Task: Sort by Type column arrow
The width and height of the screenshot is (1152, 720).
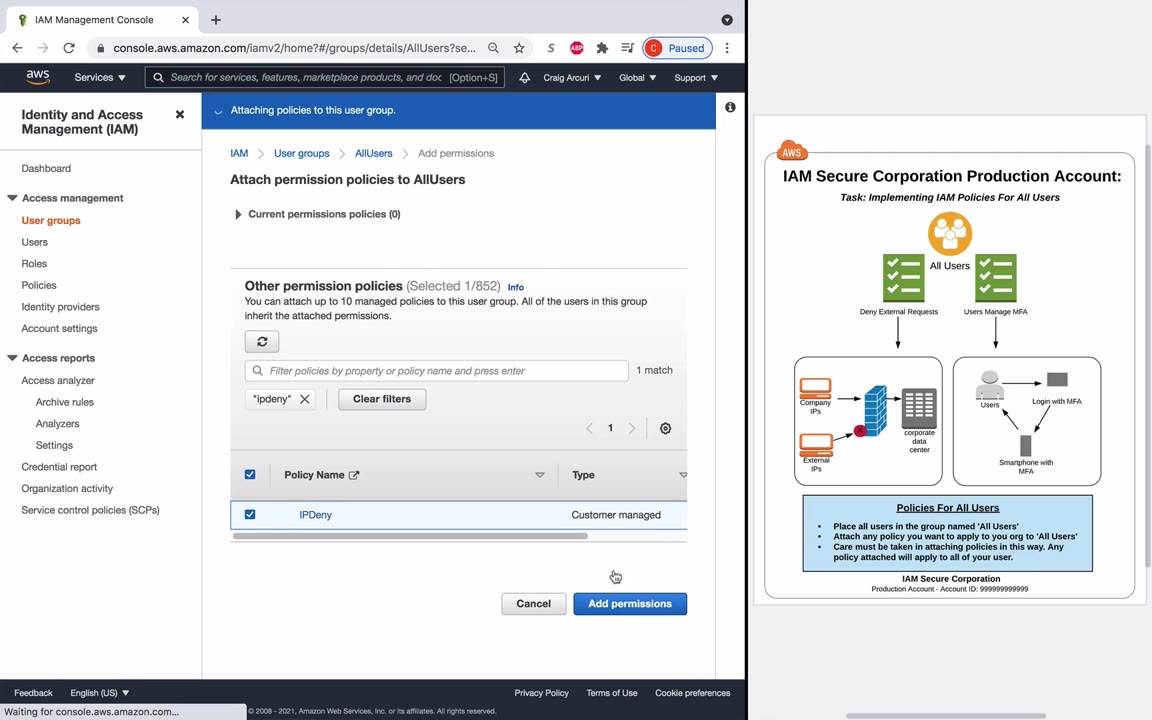Action: [683, 475]
